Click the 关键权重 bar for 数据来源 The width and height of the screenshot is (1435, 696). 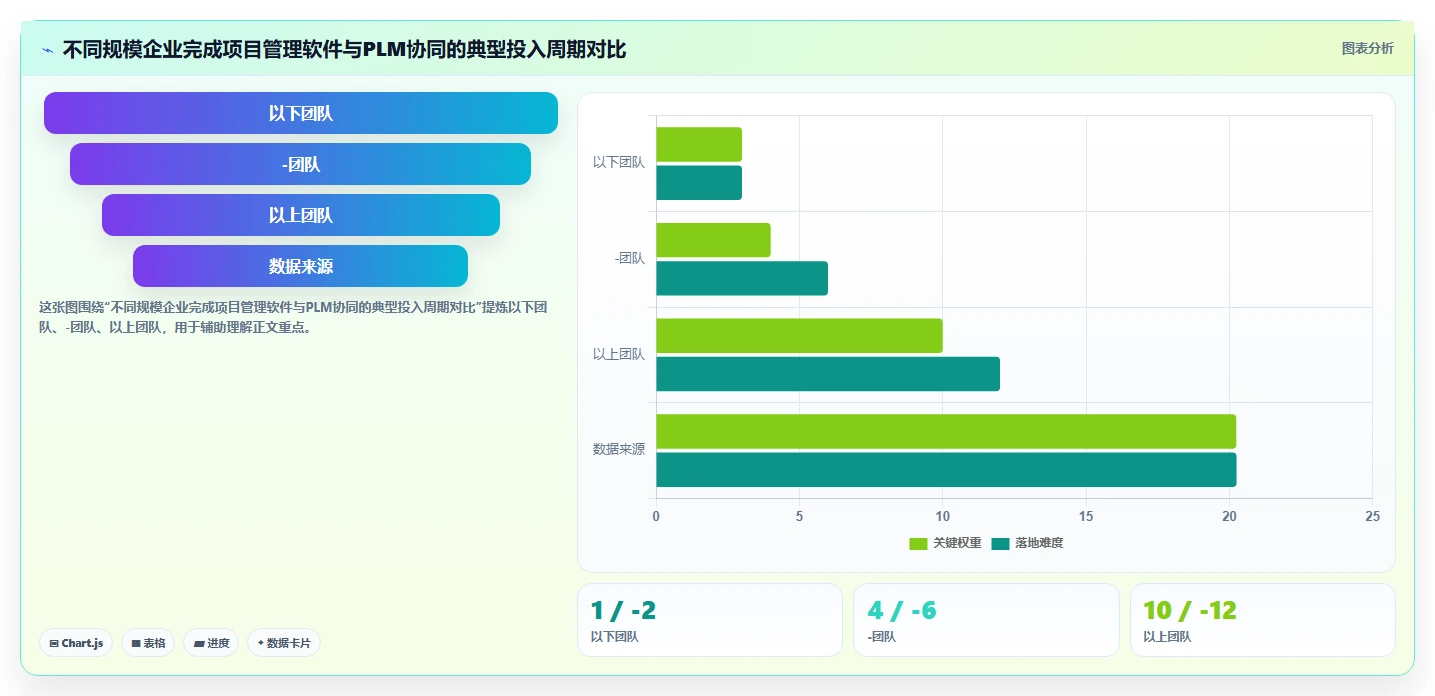pyautogui.click(x=946, y=431)
